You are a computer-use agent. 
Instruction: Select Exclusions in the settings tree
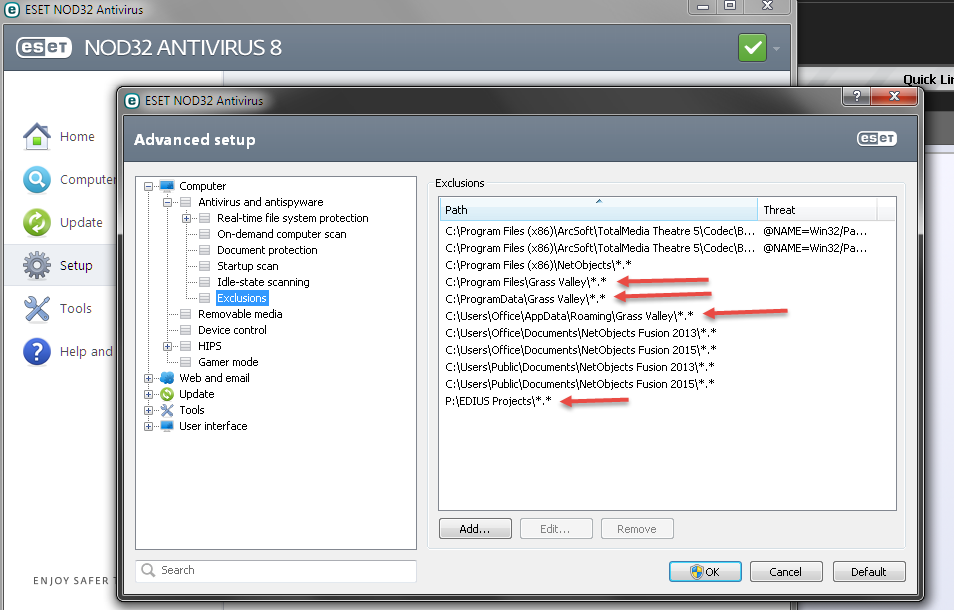(242, 298)
